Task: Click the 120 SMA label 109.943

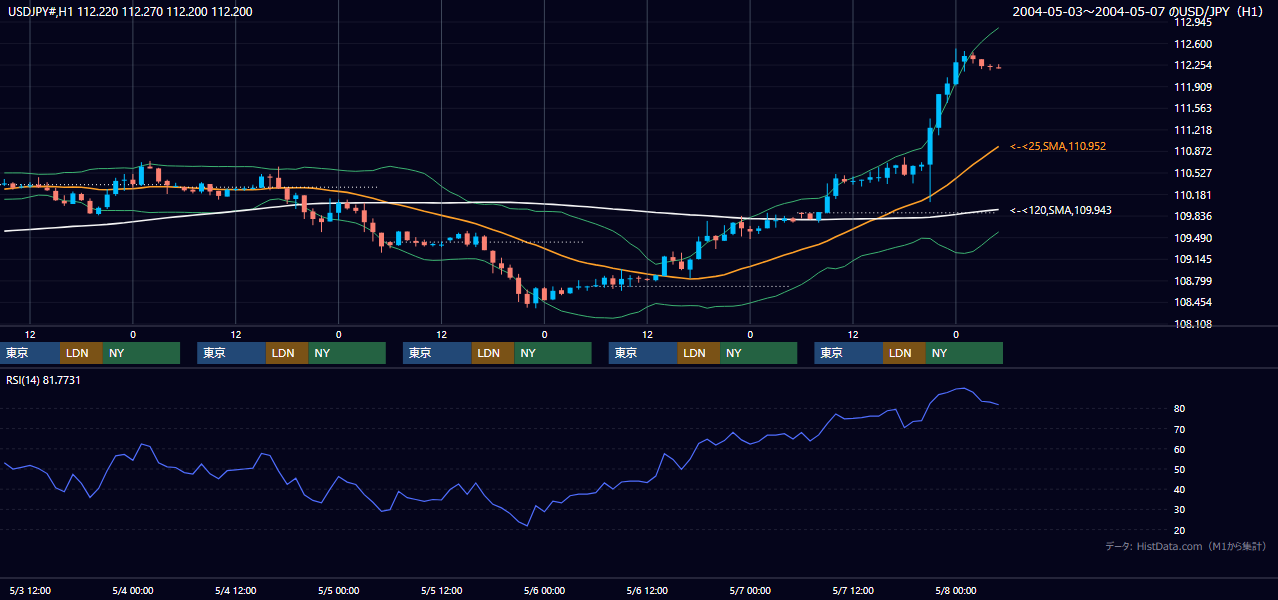Action: coord(1061,211)
